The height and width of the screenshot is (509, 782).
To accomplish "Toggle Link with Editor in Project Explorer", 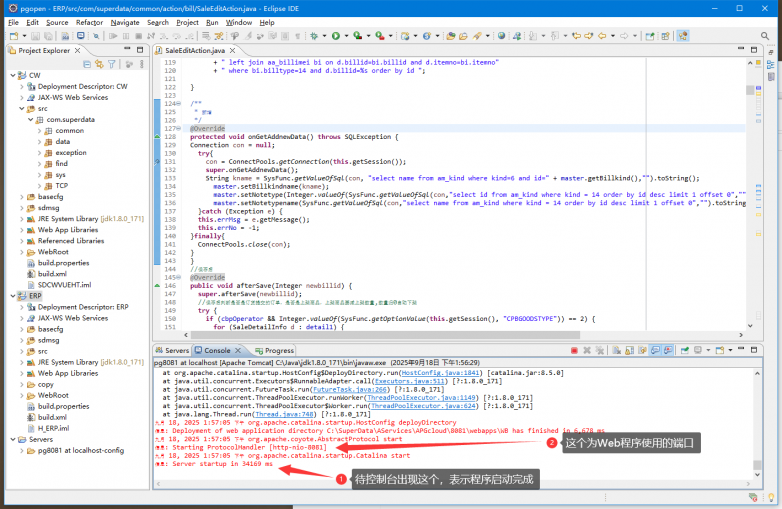I will [x=100, y=64].
